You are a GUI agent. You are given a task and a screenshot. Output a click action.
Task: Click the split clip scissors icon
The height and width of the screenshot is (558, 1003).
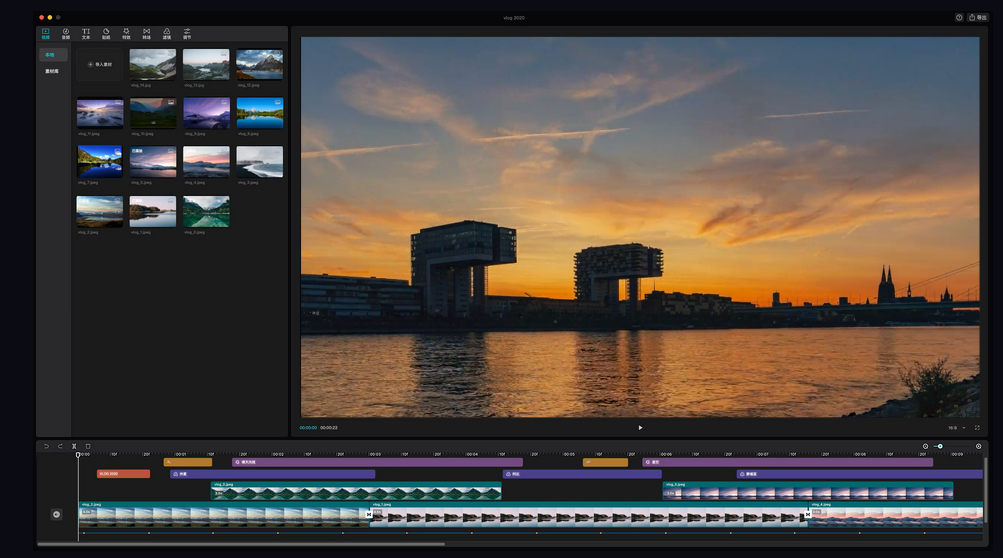click(74, 446)
